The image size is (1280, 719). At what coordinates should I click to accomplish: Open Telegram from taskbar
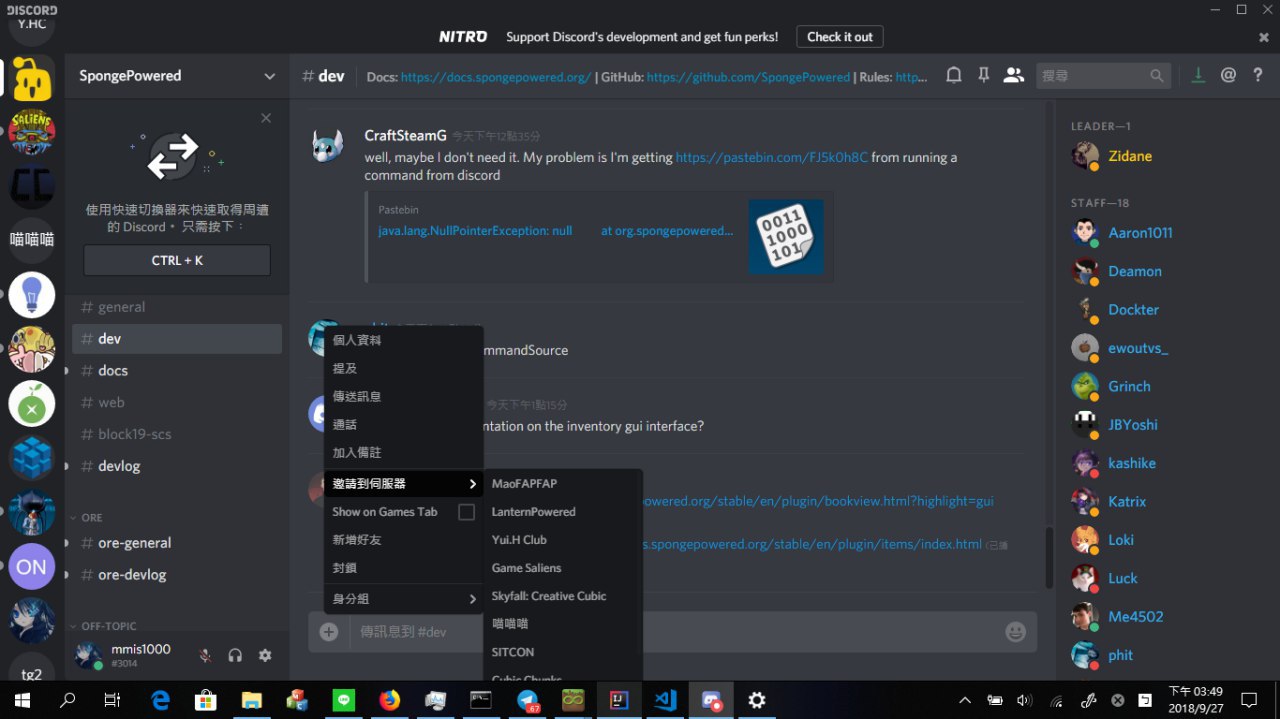click(527, 700)
